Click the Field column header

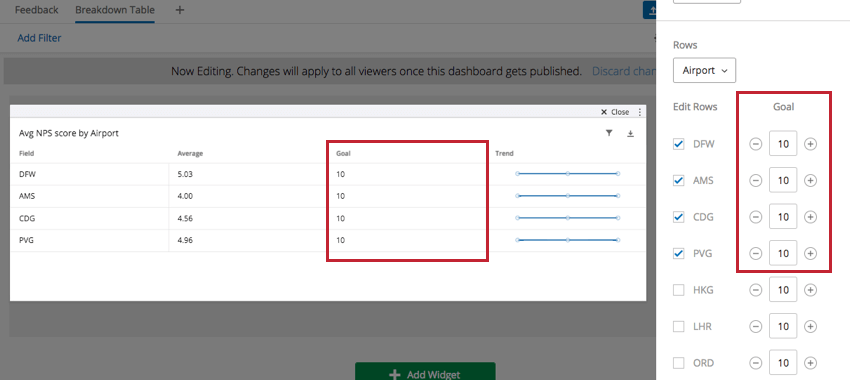click(26, 153)
